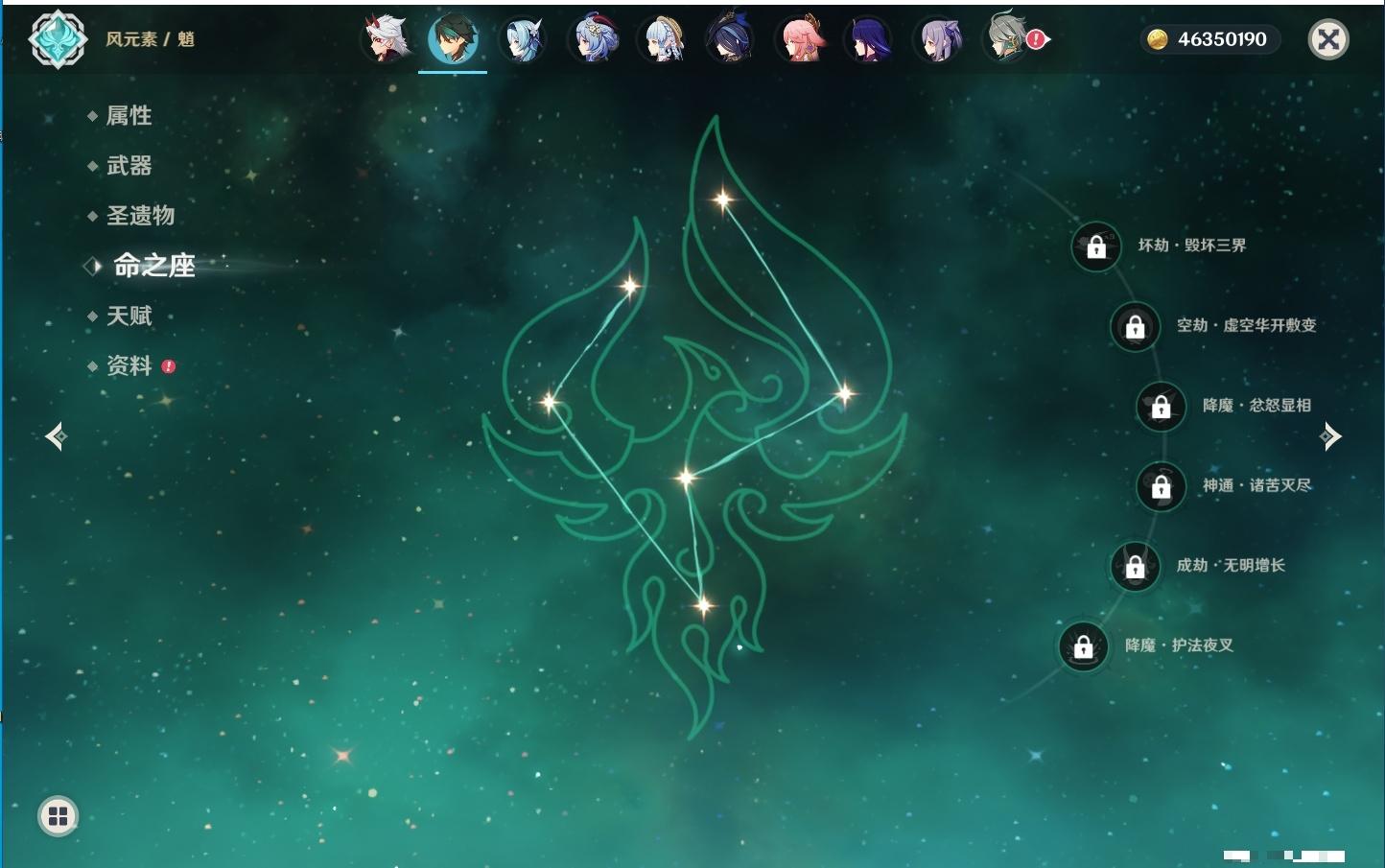Viewport: 1385px width, 868px height.
Task: Click the Anemo element emblem icon
Action: click(x=58, y=39)
